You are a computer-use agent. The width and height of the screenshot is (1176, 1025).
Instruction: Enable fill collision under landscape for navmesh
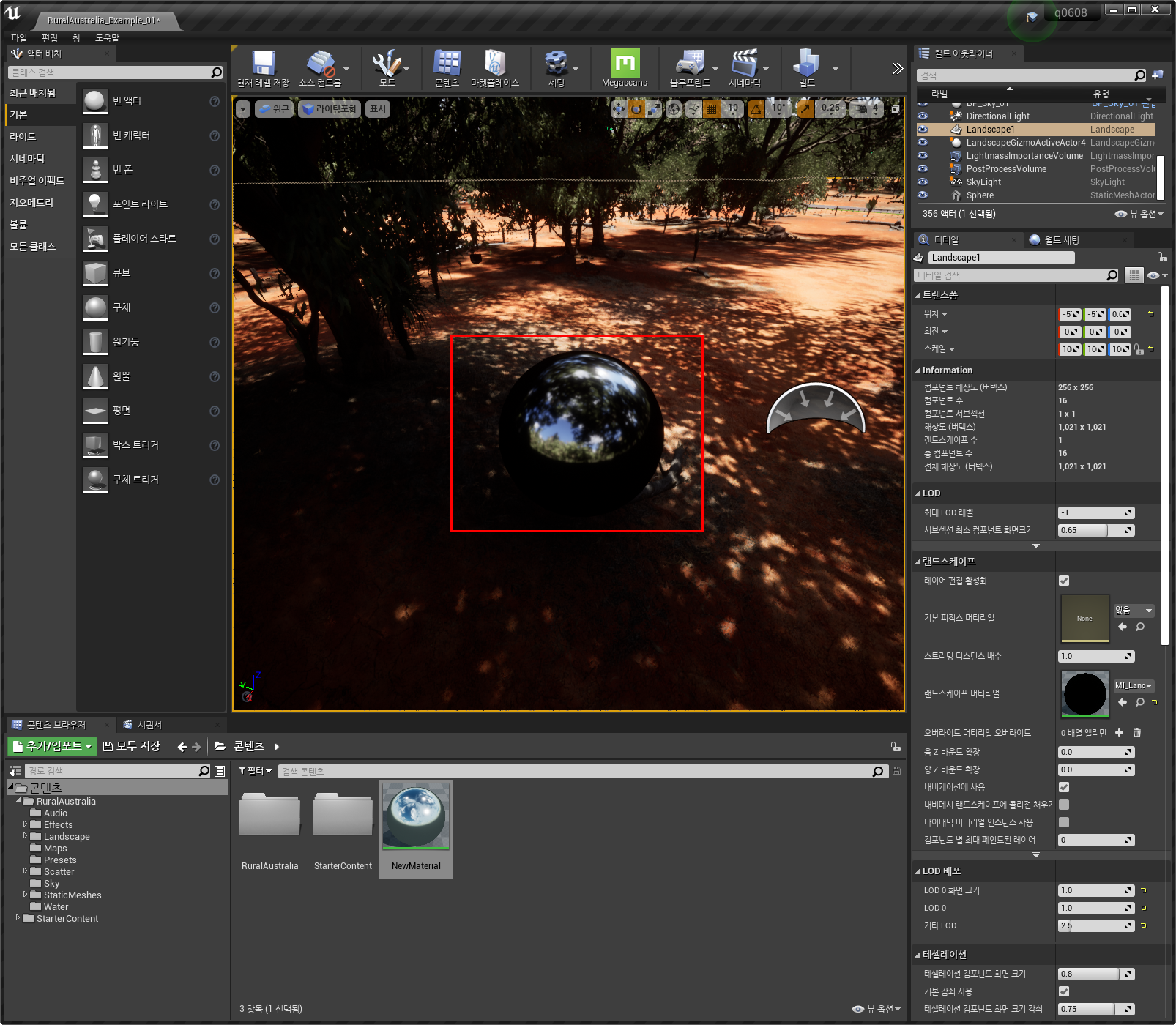point(1064,805)
